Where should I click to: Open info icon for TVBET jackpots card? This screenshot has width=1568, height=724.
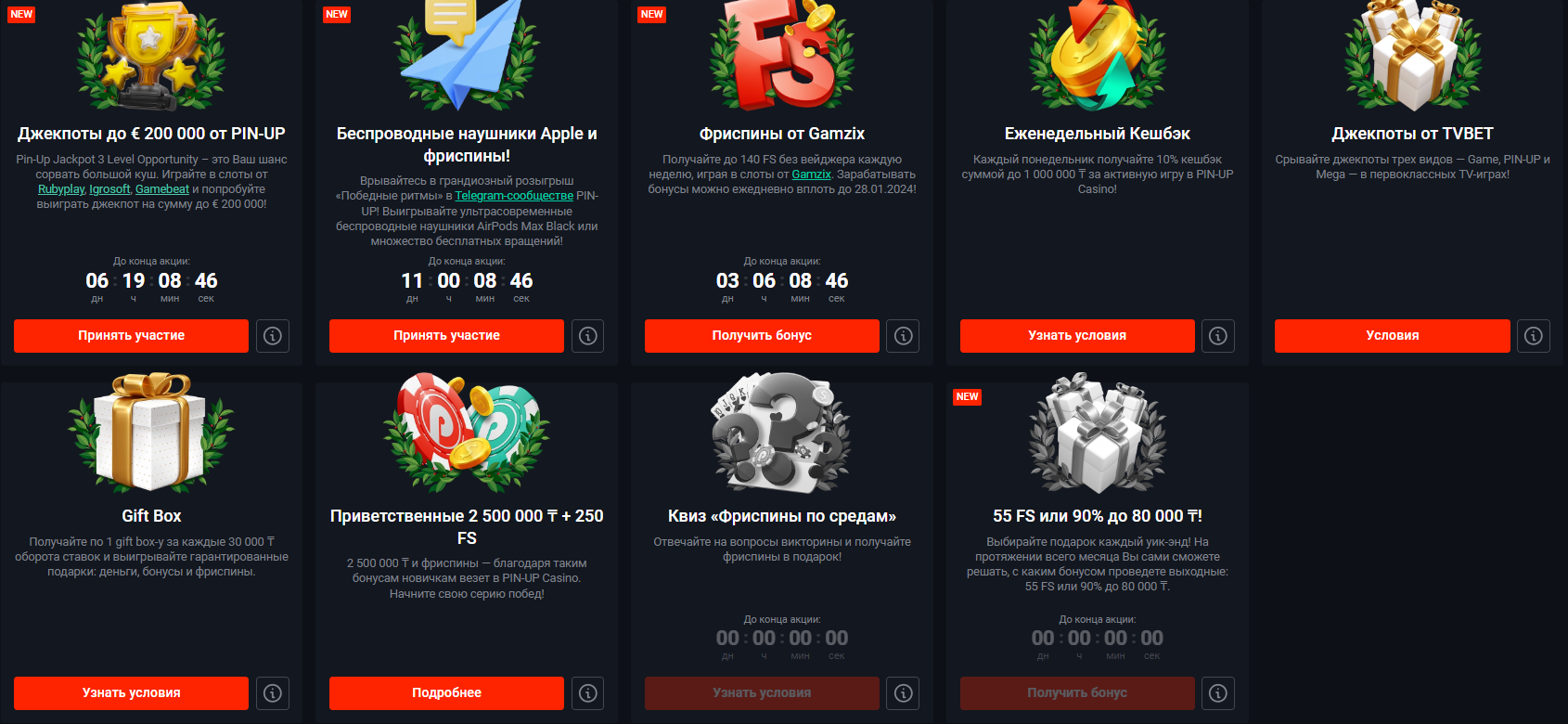pyautogui.click(x=1534, y=336)
